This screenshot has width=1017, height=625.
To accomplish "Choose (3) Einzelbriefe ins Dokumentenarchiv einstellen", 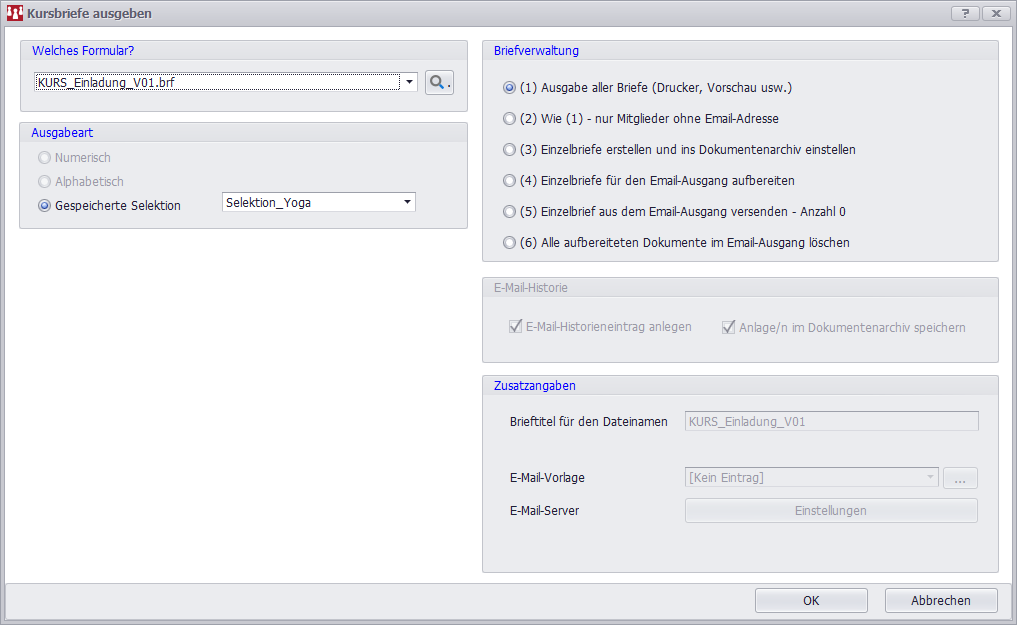I will [x=509, y=150].
